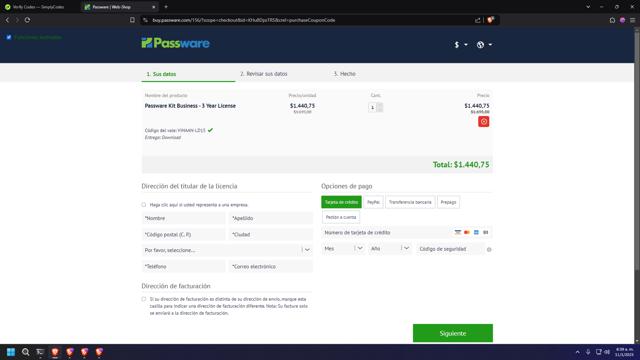This screenshot has width=640, height=360.
Task: Expand the Por favor seleccione country dropdown
Action: (x=227, y=250)
